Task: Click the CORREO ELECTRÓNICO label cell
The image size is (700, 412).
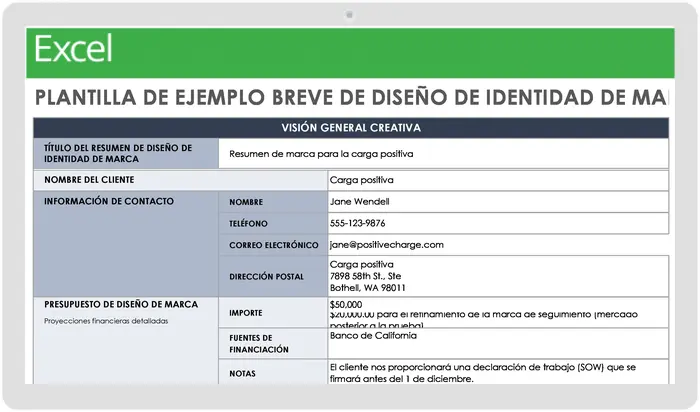Action: point(273,245)
